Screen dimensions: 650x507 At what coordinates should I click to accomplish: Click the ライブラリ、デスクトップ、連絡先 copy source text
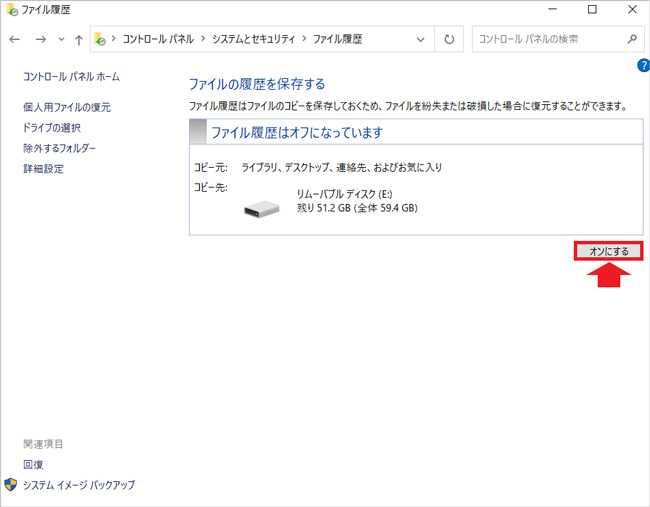(342, 167)
